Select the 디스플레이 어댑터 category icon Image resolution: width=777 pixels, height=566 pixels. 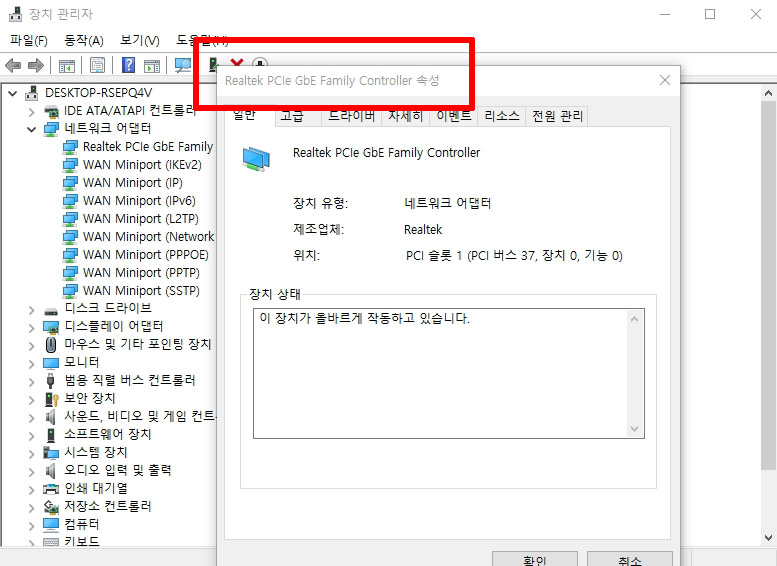tap(51, 327)
